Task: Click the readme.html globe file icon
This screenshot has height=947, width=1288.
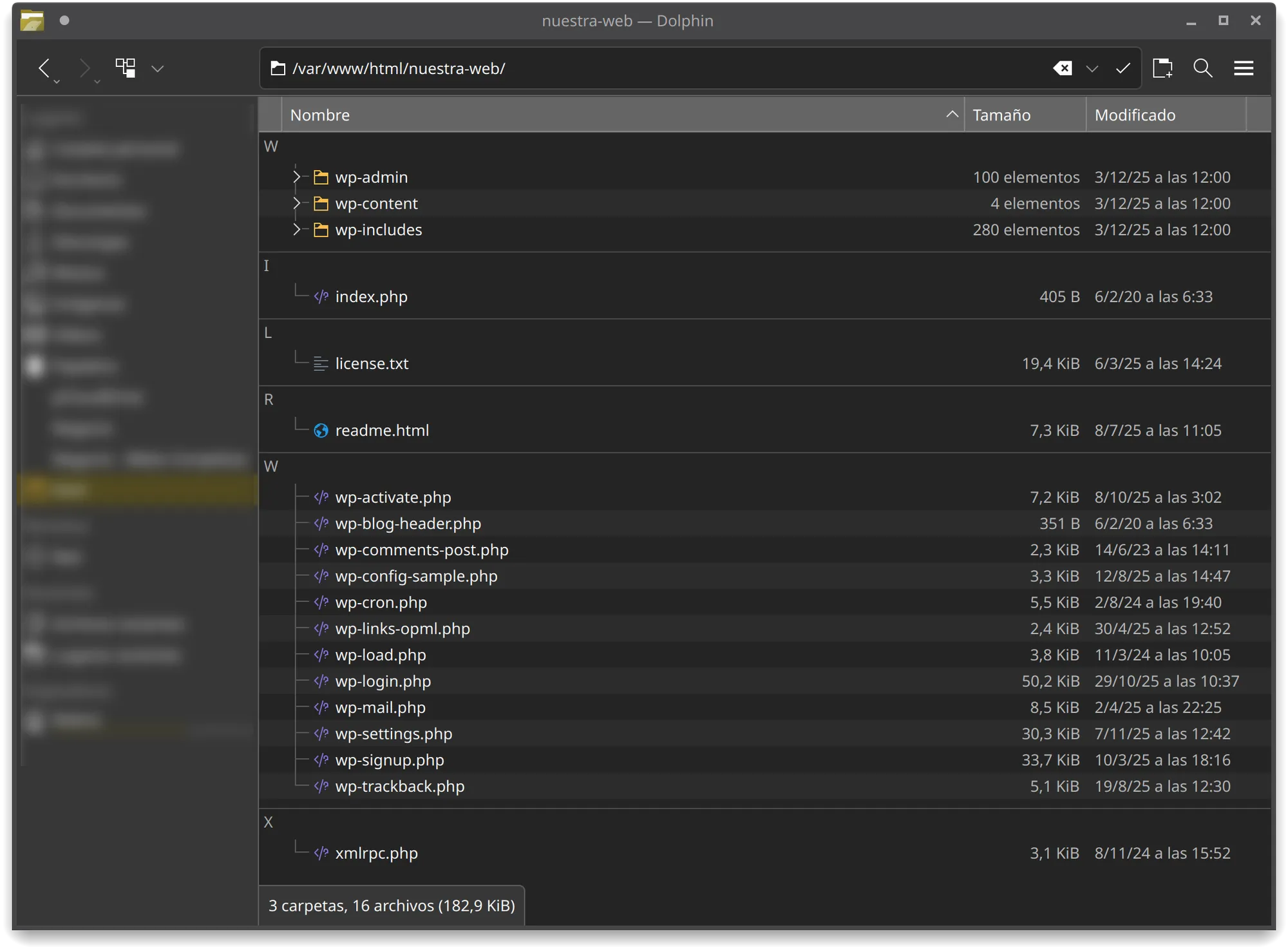Action: tap(321, 430)
